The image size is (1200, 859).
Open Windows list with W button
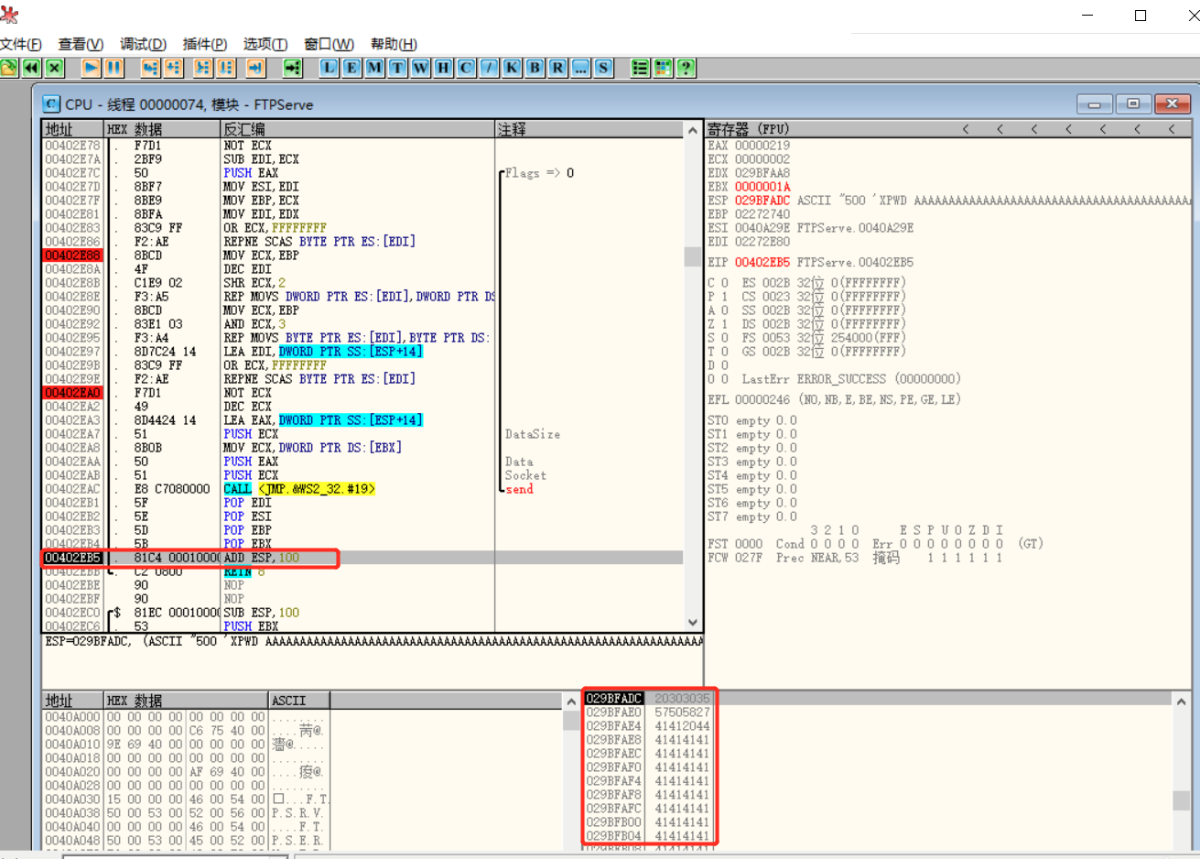click(420, 68)
